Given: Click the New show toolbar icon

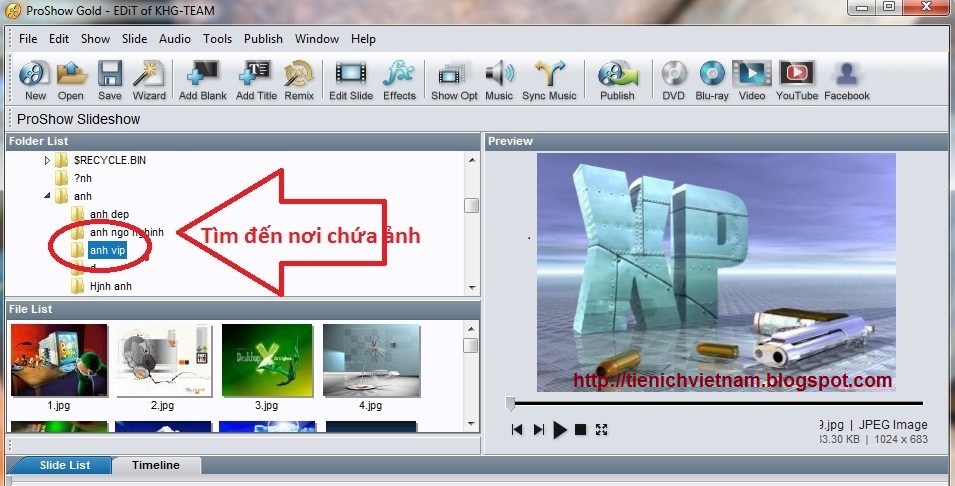Looking at the screenshot, I should click(35, 80).
